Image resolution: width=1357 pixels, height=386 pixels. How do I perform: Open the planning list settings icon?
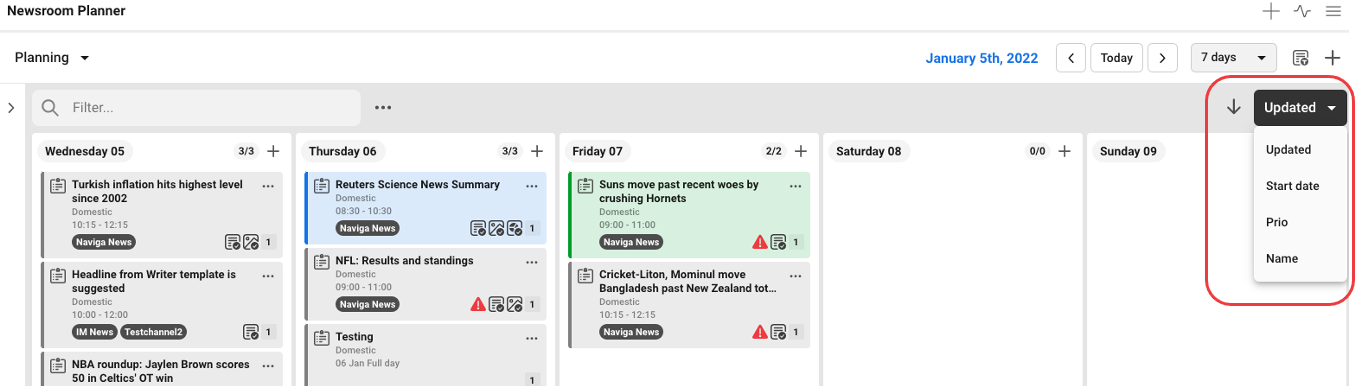pyautogui.click(x=1301, y=58)
